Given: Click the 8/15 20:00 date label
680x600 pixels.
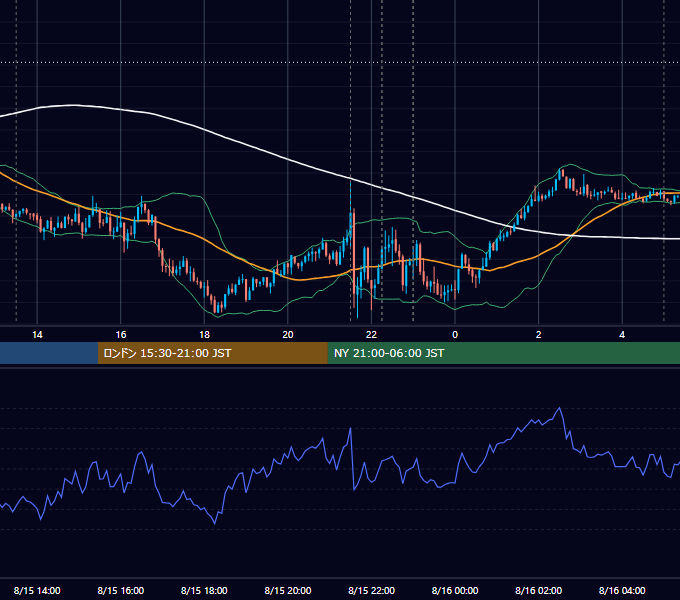Looking at the screenshot, I should tap(288, 590).
